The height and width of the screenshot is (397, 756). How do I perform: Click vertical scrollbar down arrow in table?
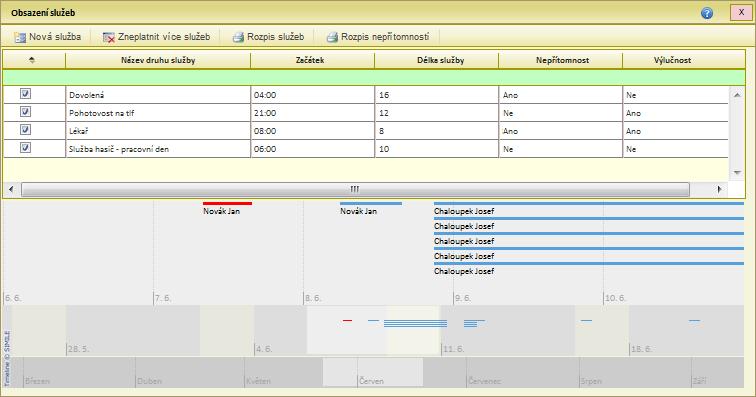[737, 172]
